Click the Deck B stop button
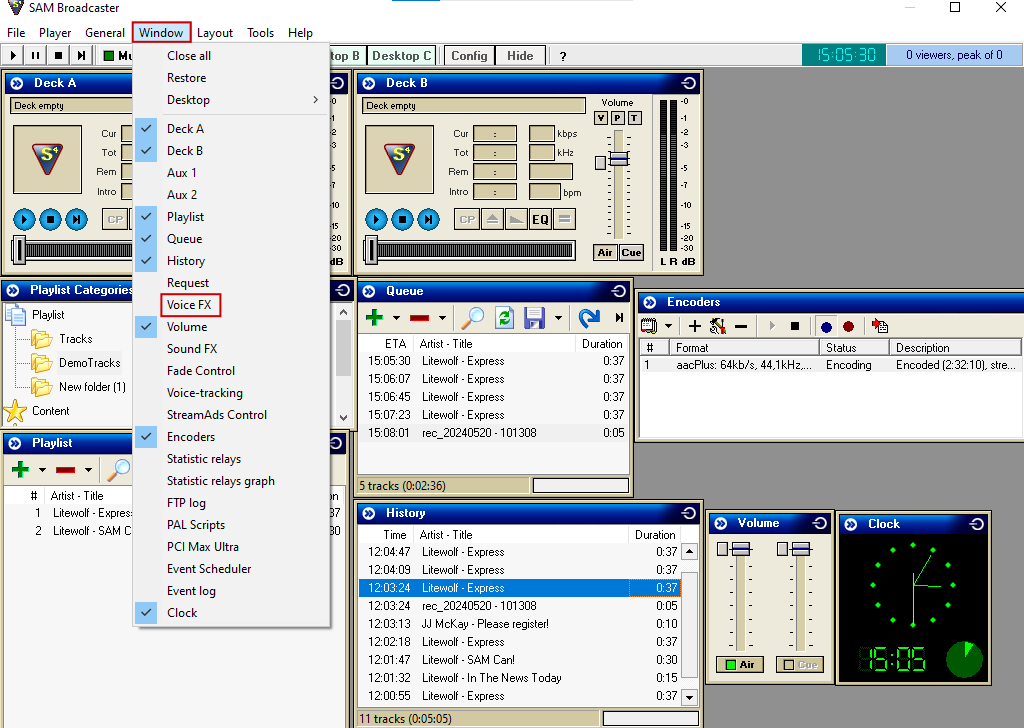Screen dimensions: 1024x728 pos(402,219)
